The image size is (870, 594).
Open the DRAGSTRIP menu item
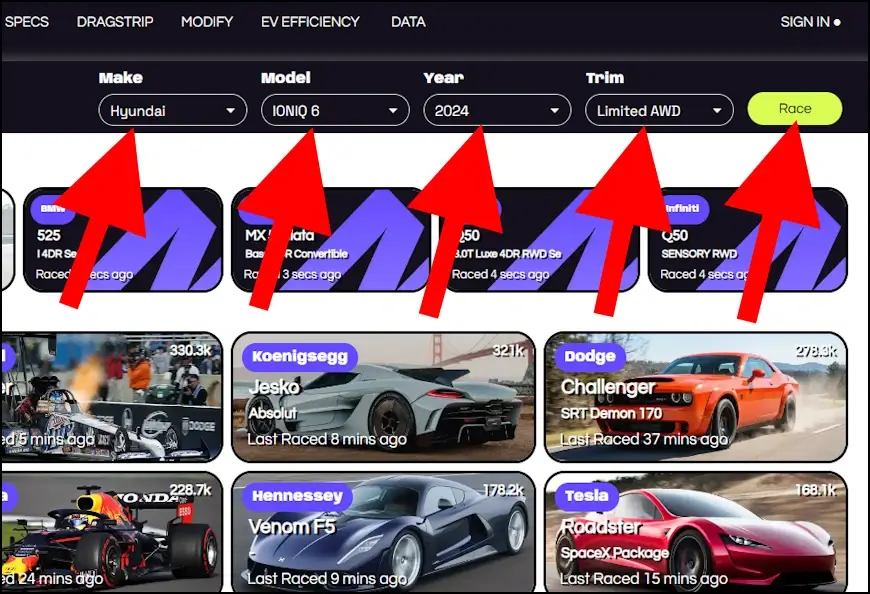click(x=115, y=22)
